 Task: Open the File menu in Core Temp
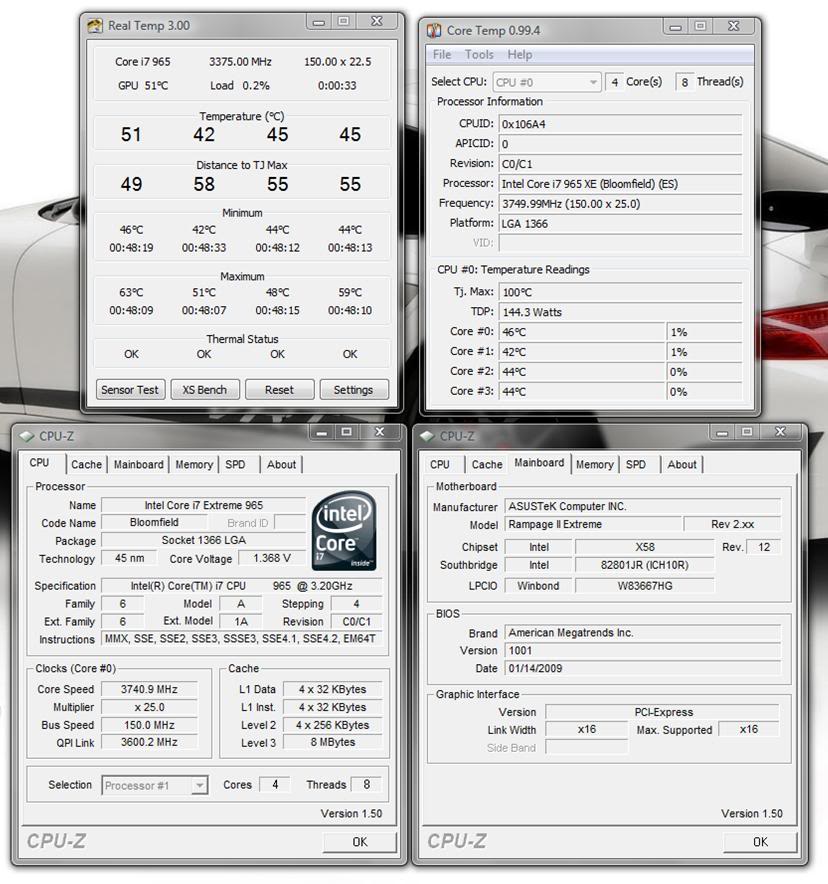click(x=442, y=55)
